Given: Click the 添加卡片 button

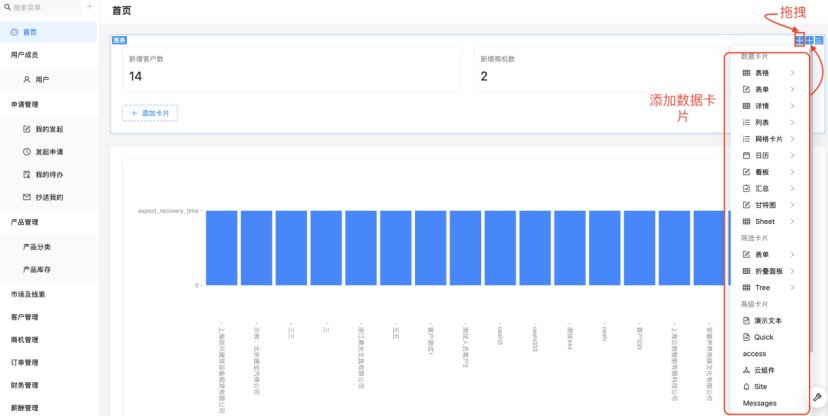Looking at the screenshot, I should coord(150,113).
